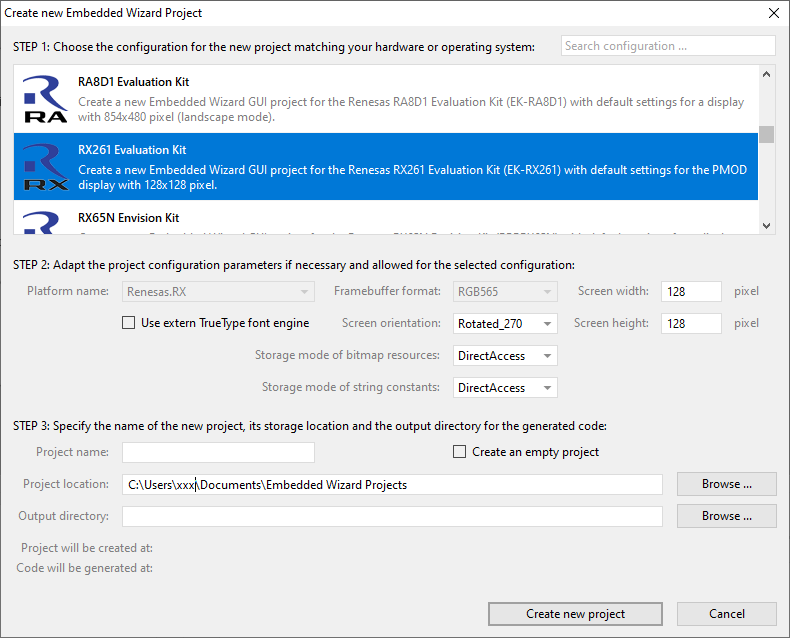This screenshot has width=790, height=638.
Task: Open the Screen orientation dropdown
Action: pyautogui.click(x=505, y=323)
